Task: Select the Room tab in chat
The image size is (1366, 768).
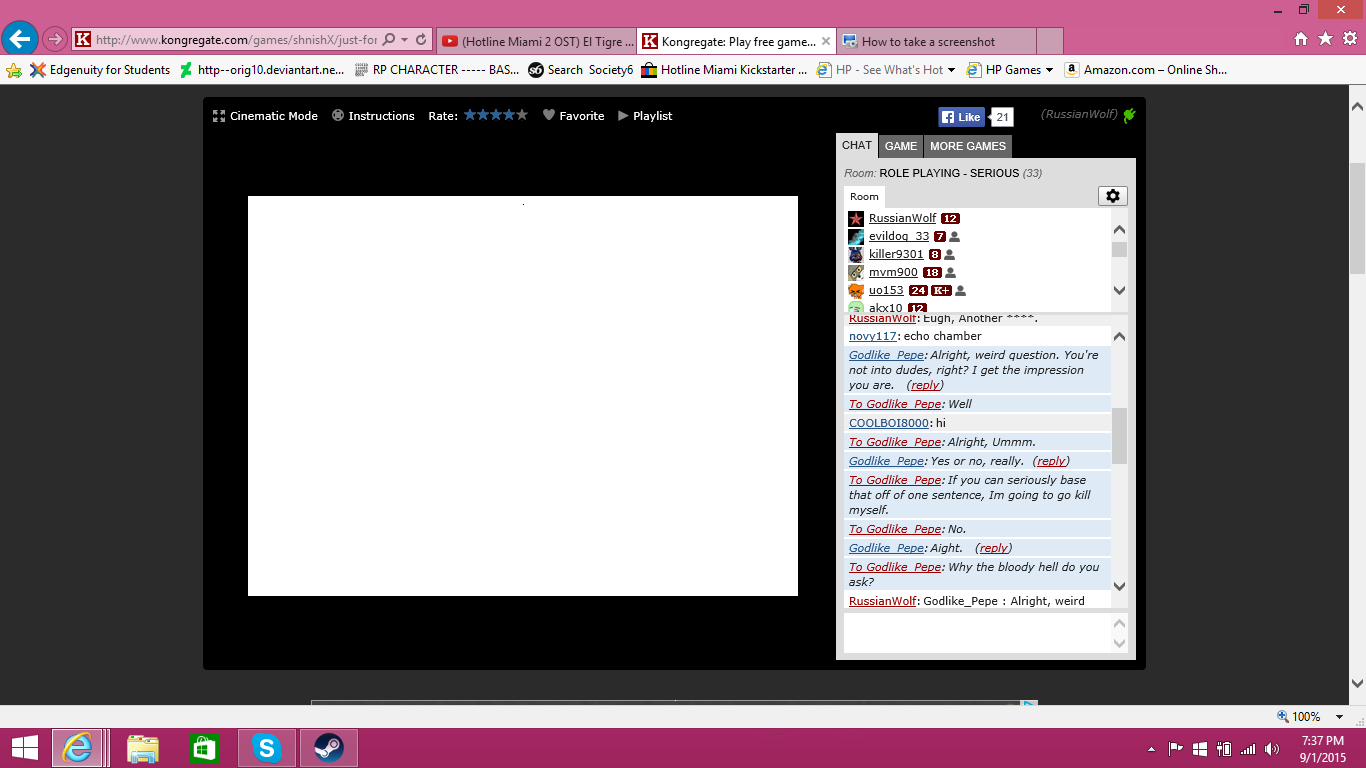Action: (x=864, y=196)
